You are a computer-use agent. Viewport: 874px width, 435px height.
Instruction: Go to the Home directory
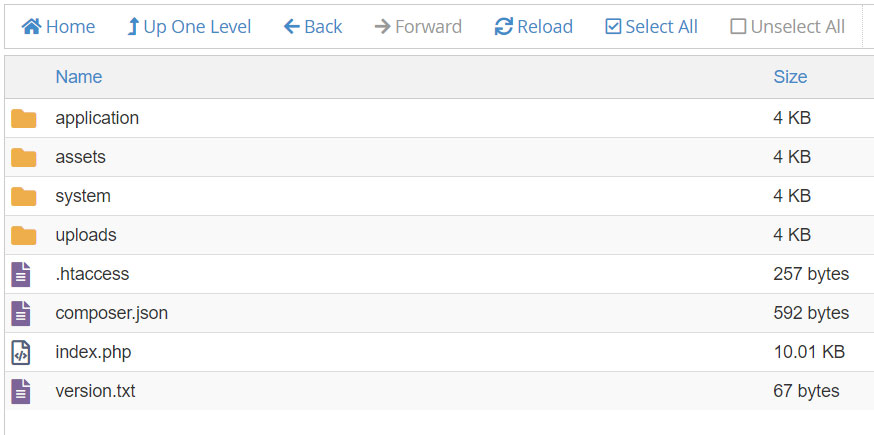[x=59, y=27]
